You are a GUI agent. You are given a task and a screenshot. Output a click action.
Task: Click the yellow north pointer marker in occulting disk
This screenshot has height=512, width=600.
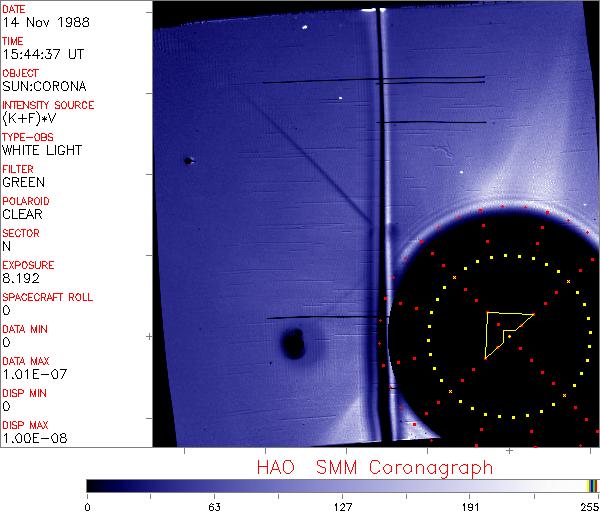505,330
